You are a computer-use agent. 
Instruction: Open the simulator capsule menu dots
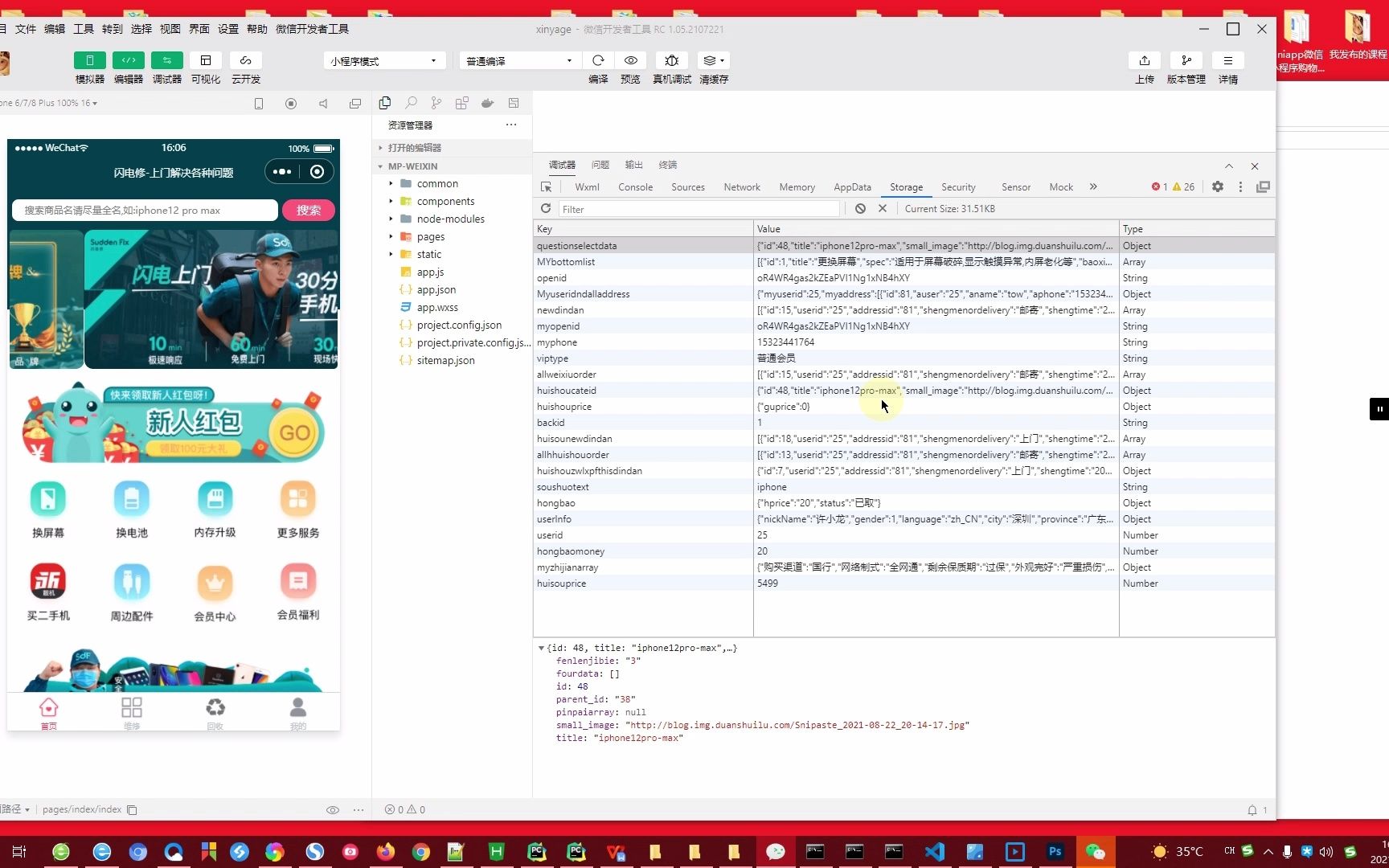point(281,171)
